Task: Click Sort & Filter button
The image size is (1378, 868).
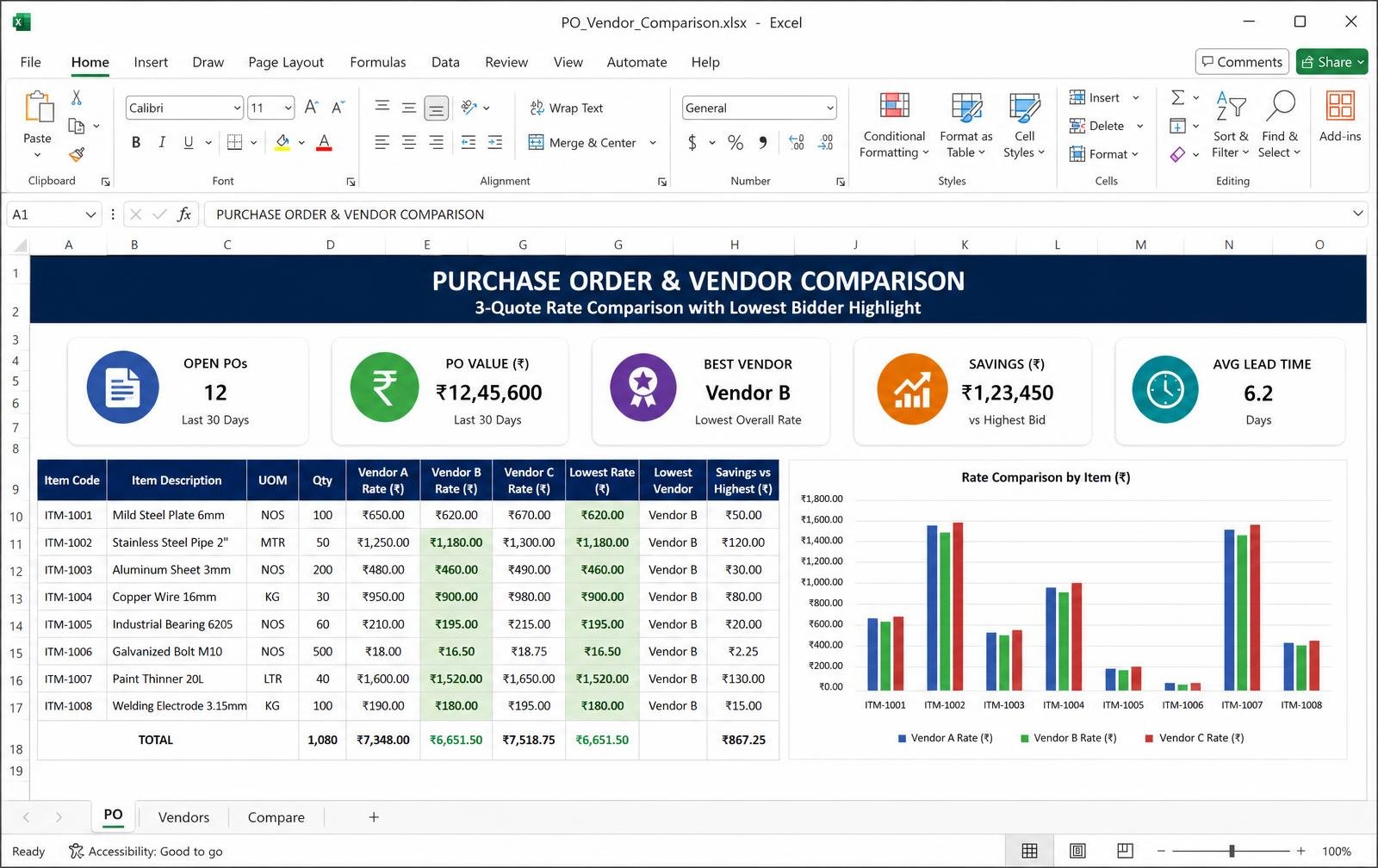Action: tap(1230, 125)
